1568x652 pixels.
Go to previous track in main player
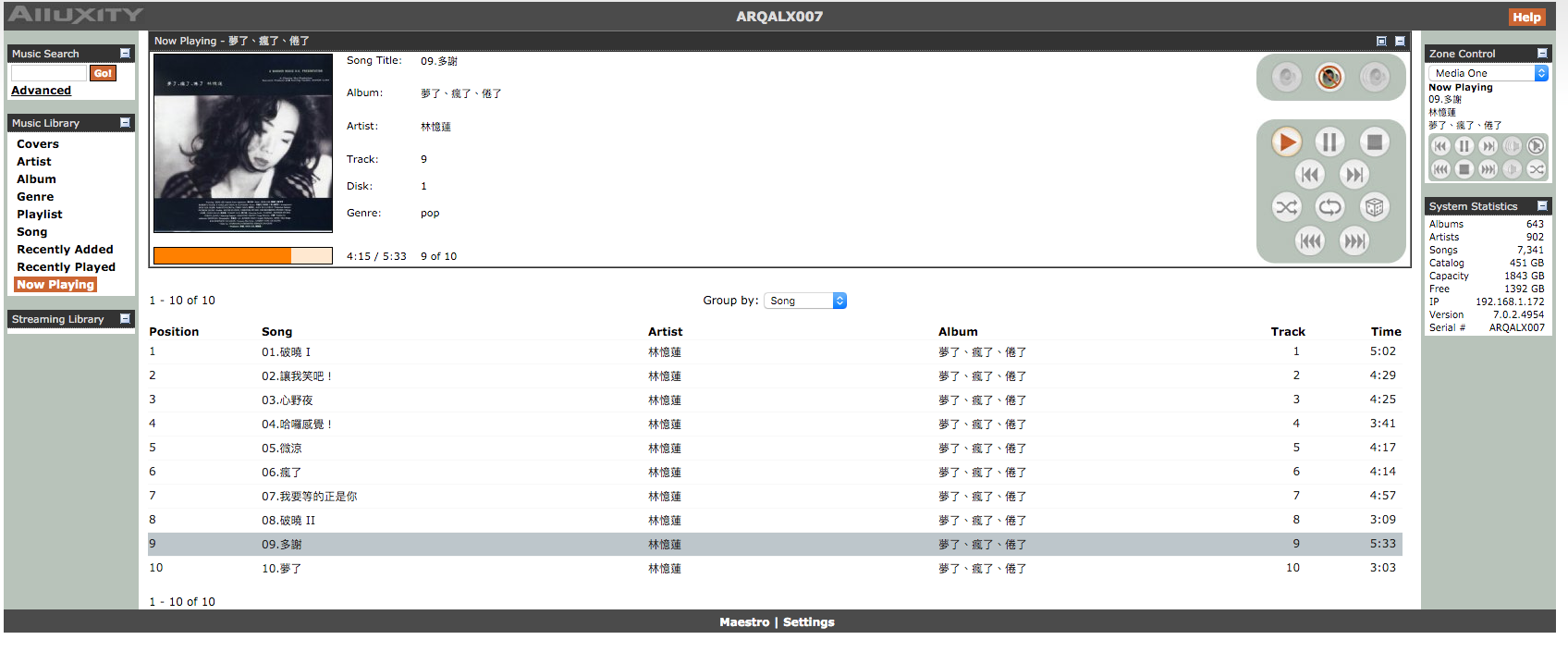[x=1309, y=175]
